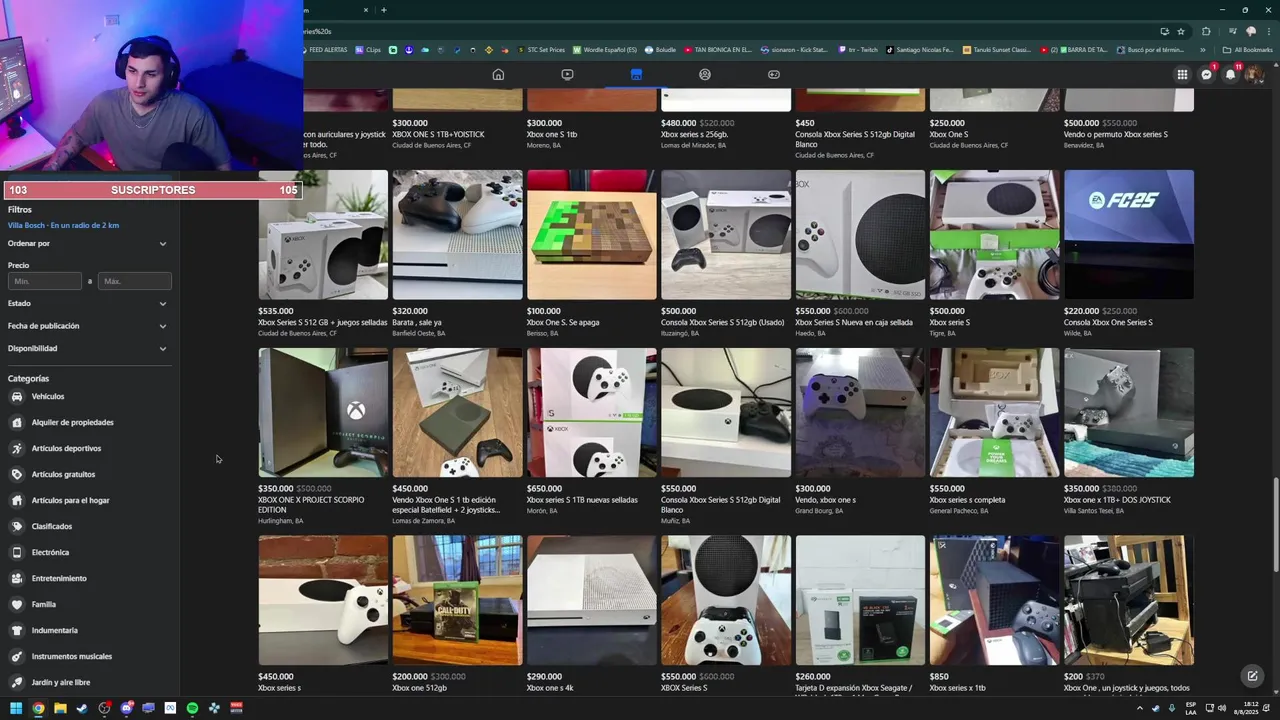Open Artículos gratuitos category
Screen dimensions: 1280x720
(63, 475)
